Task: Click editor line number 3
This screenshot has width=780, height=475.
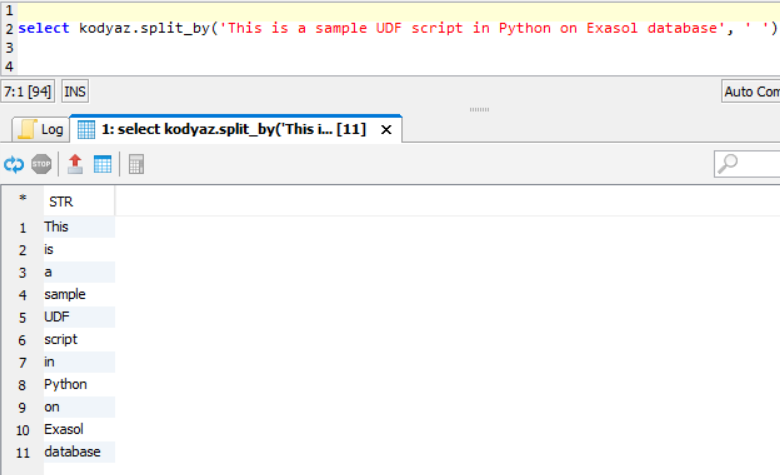Action: (9, 48)
